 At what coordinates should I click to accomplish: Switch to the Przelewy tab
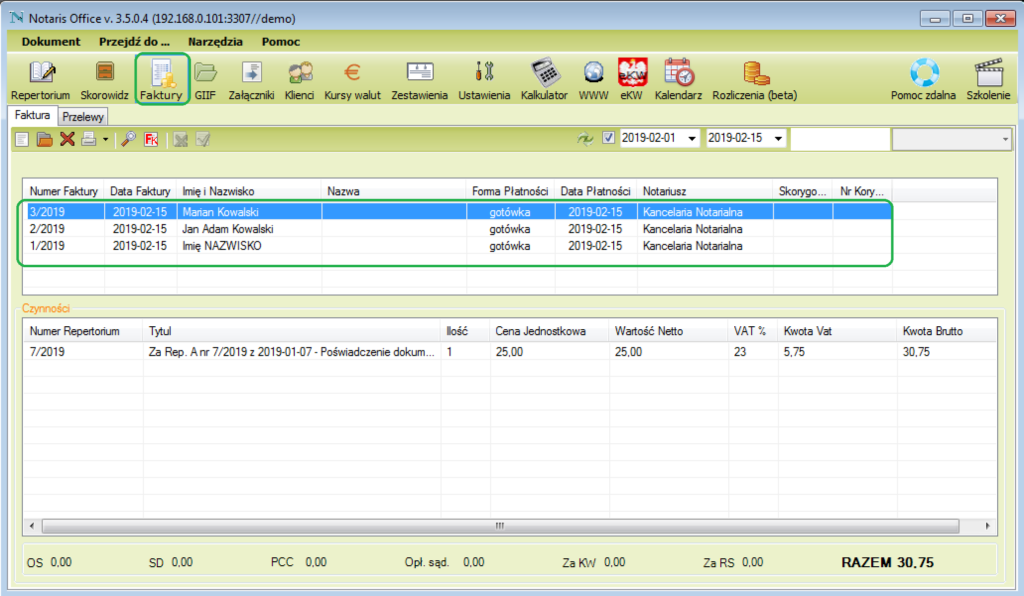click(x=83, y=117)
